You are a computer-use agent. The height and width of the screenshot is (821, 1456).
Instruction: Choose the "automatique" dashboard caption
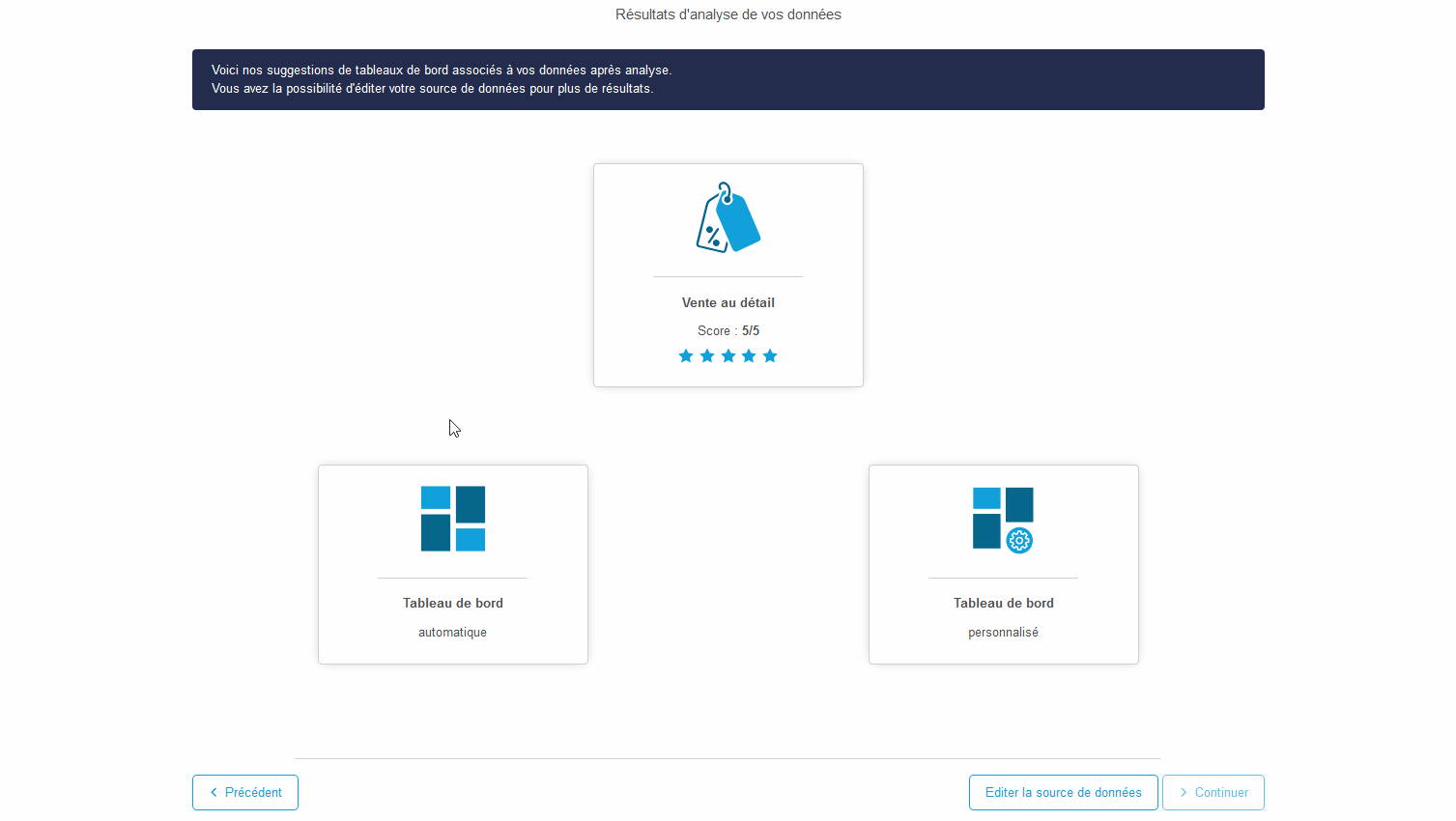click(452, 633)
